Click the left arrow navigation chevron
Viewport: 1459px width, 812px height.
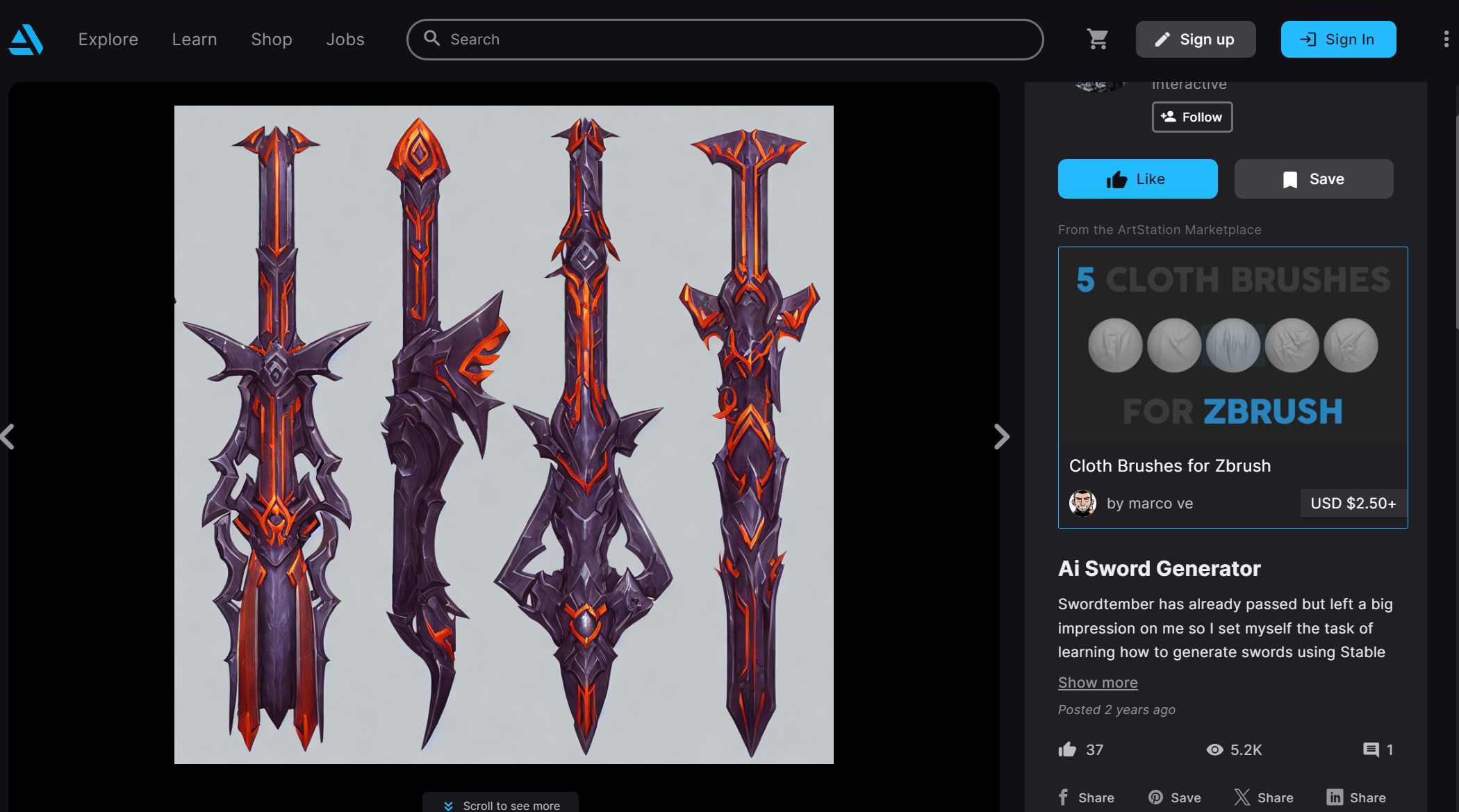pos(8,435)
